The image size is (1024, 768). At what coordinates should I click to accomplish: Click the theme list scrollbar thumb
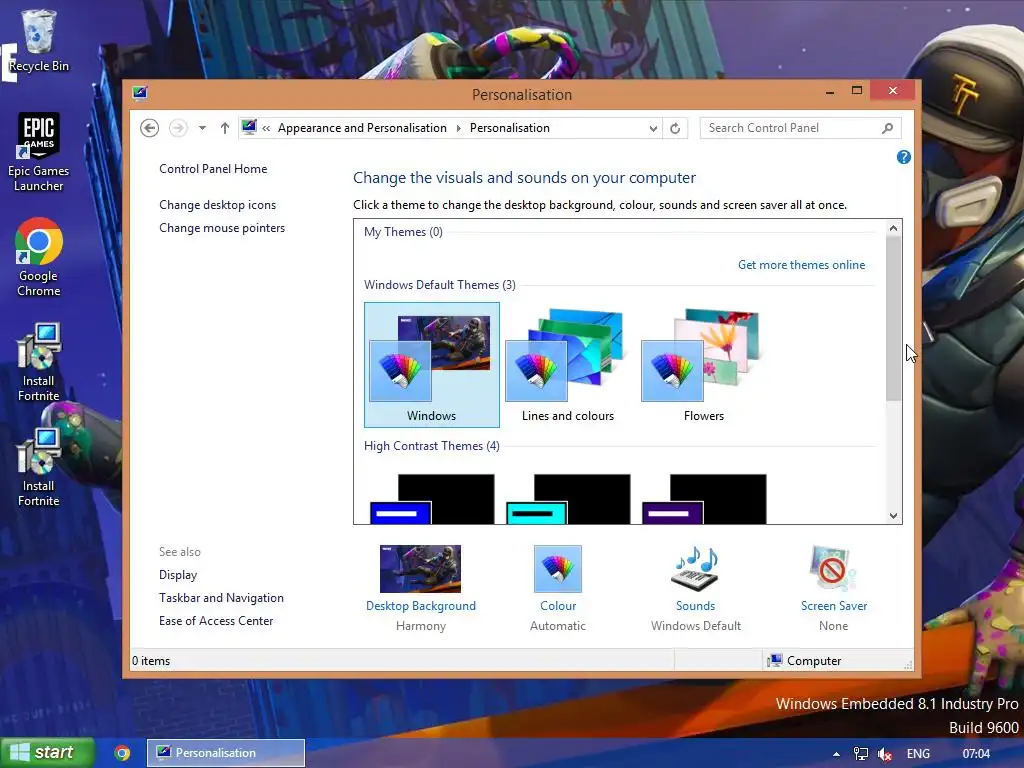tap(893, 318)
